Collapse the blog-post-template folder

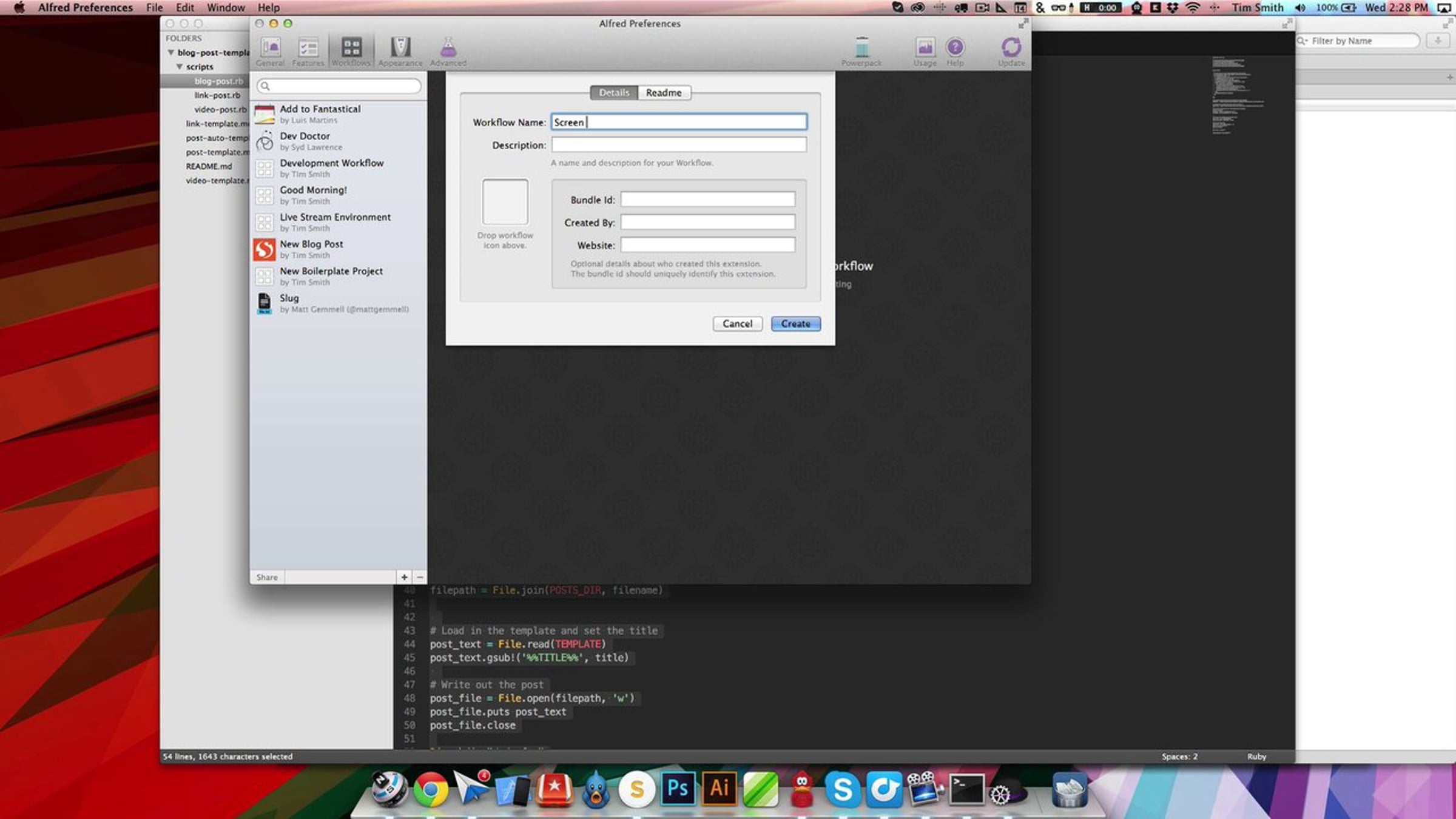click(171, 53)
